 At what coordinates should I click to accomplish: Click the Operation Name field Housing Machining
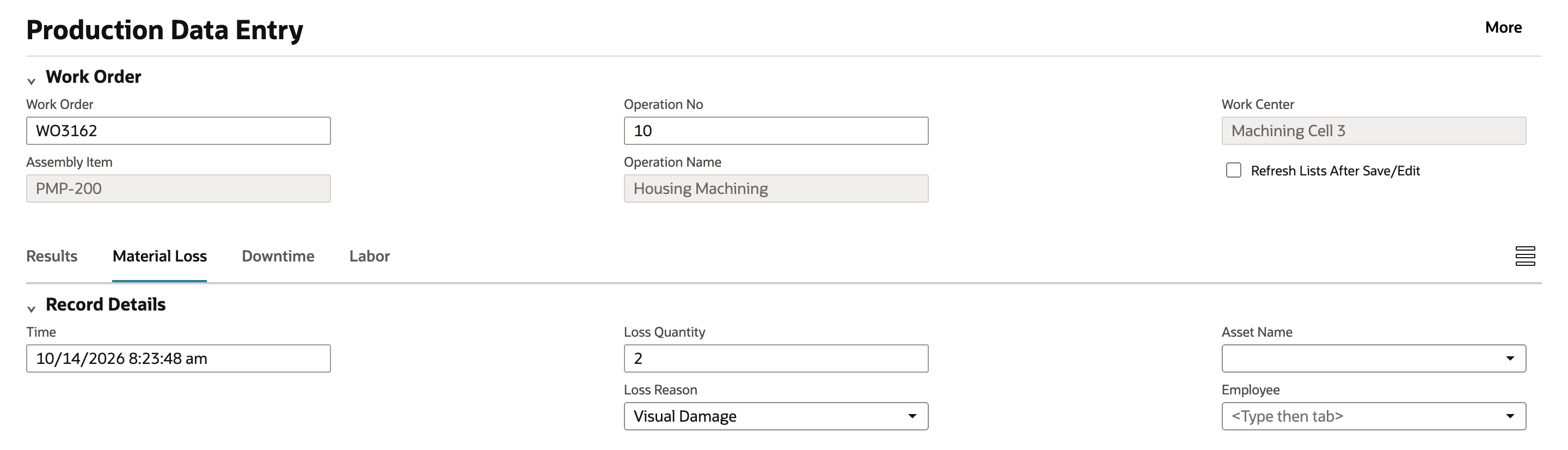pyautogui.click(x=776, y=188)
